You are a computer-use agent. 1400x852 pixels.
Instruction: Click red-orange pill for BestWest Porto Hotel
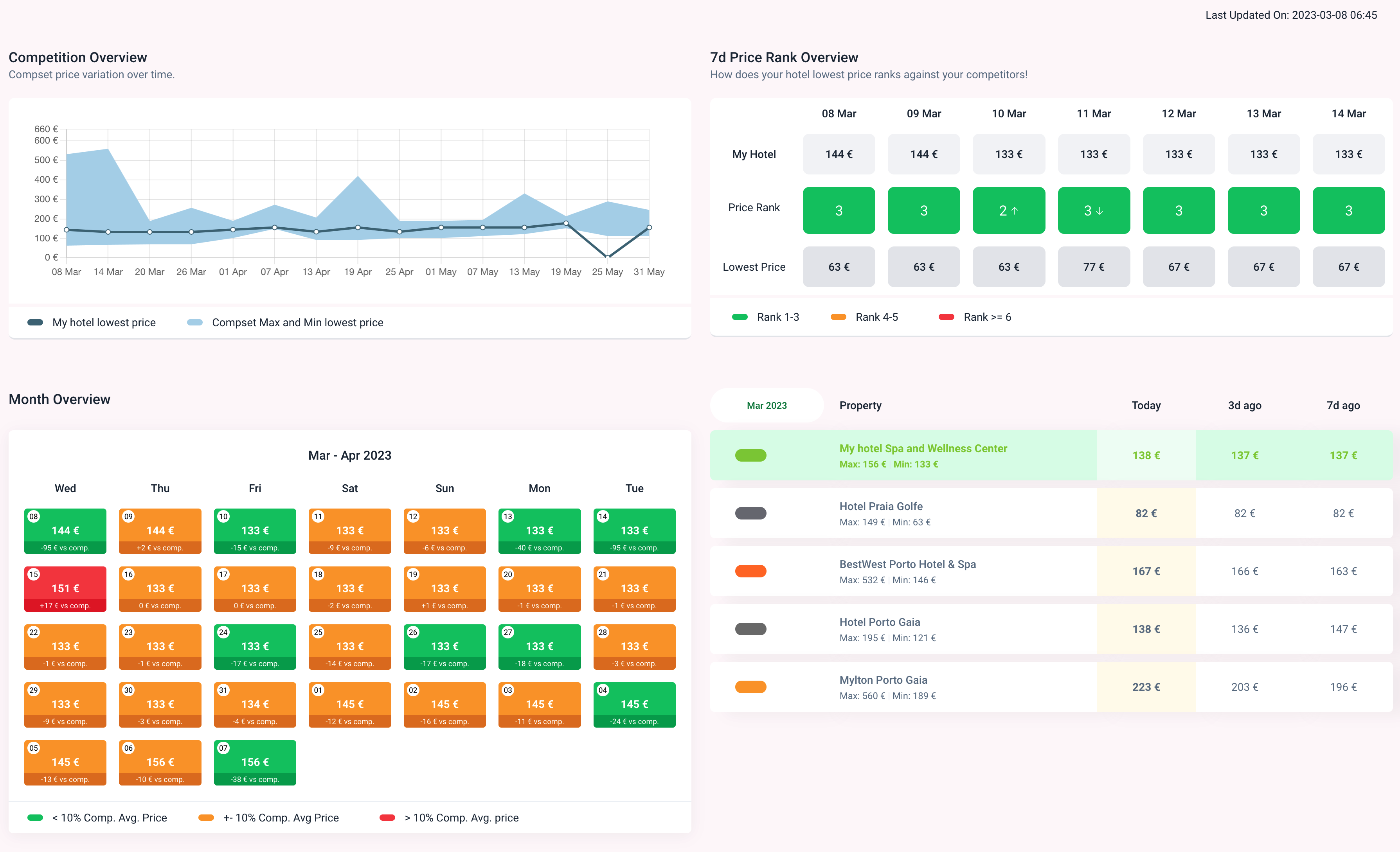coord(750,572)
